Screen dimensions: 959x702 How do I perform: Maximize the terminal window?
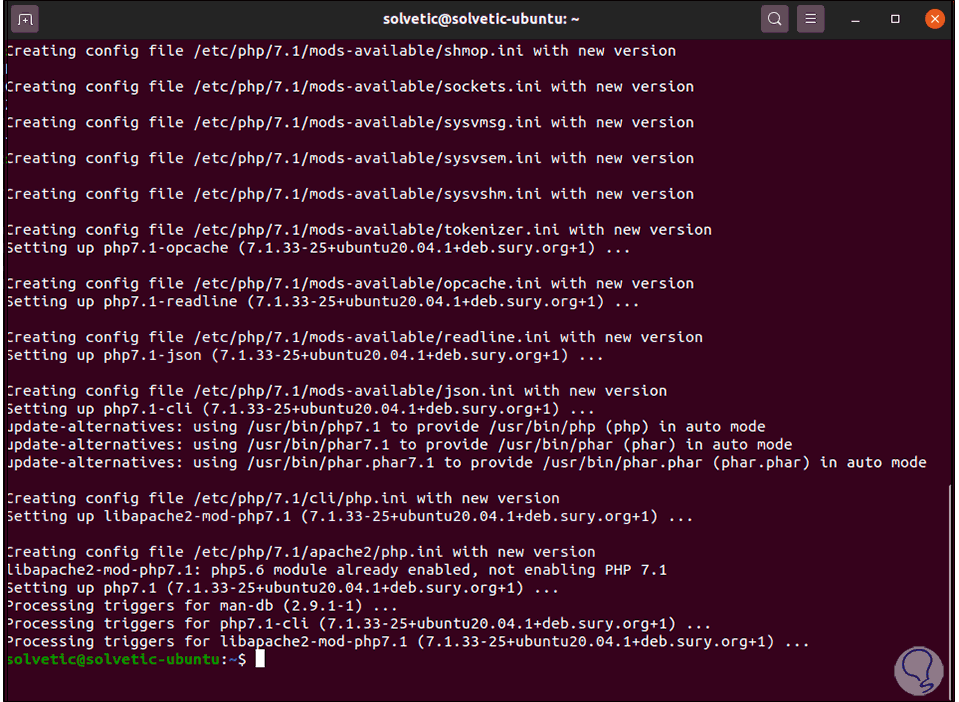(x=896, y=19)
